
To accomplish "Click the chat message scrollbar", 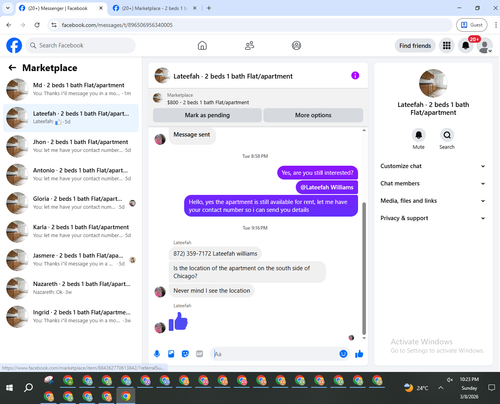I will click(364, 268).
